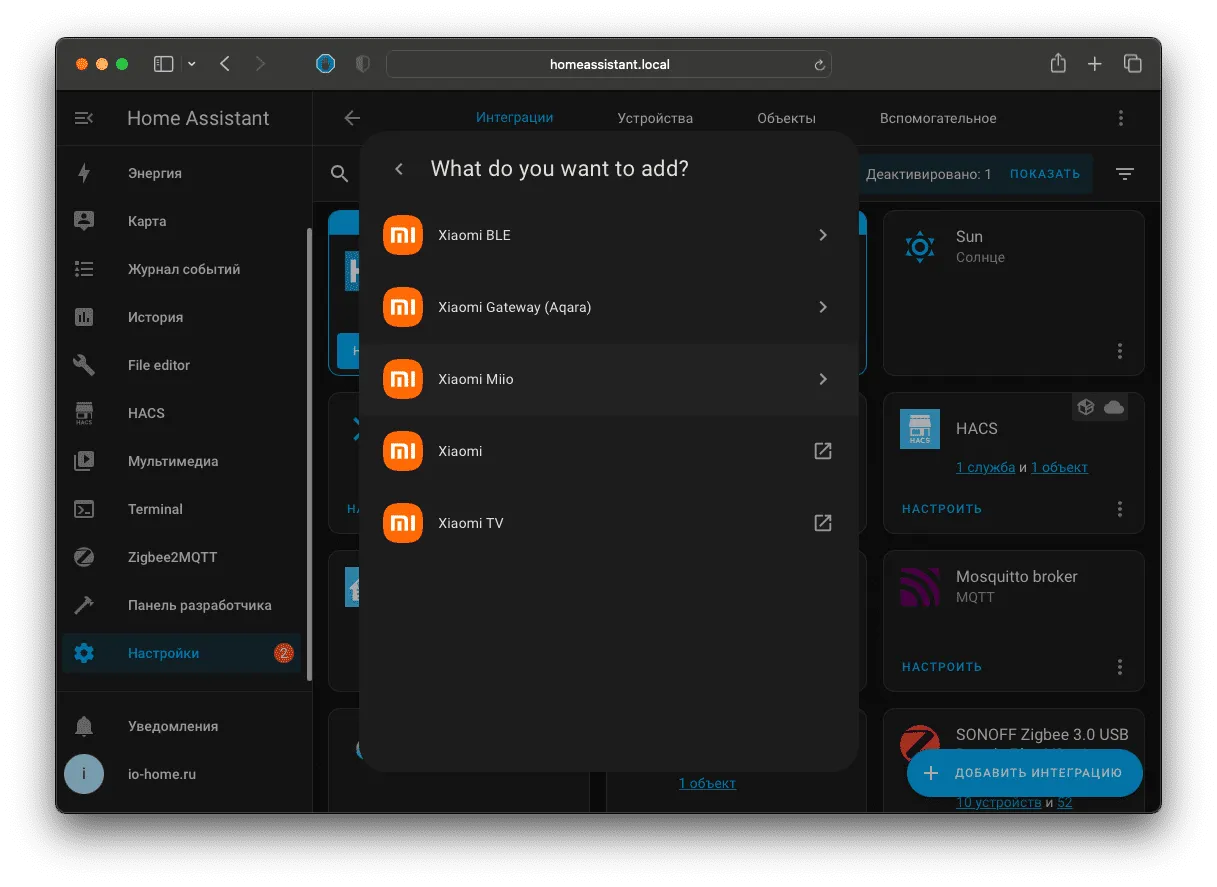Click the Sun integration card icon
This screenshot has height=887, width=1217.
click(919, 247)
